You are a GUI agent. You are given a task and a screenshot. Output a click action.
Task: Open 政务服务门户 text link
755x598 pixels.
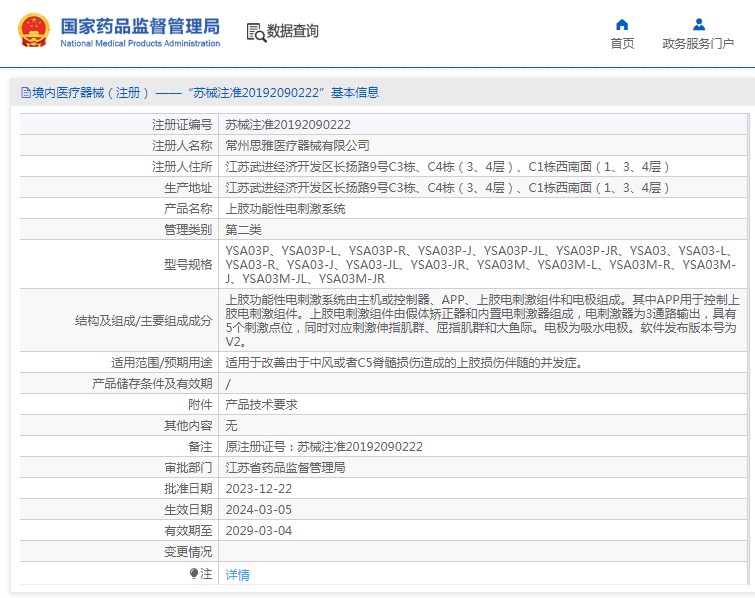click(x=698, y=44)
